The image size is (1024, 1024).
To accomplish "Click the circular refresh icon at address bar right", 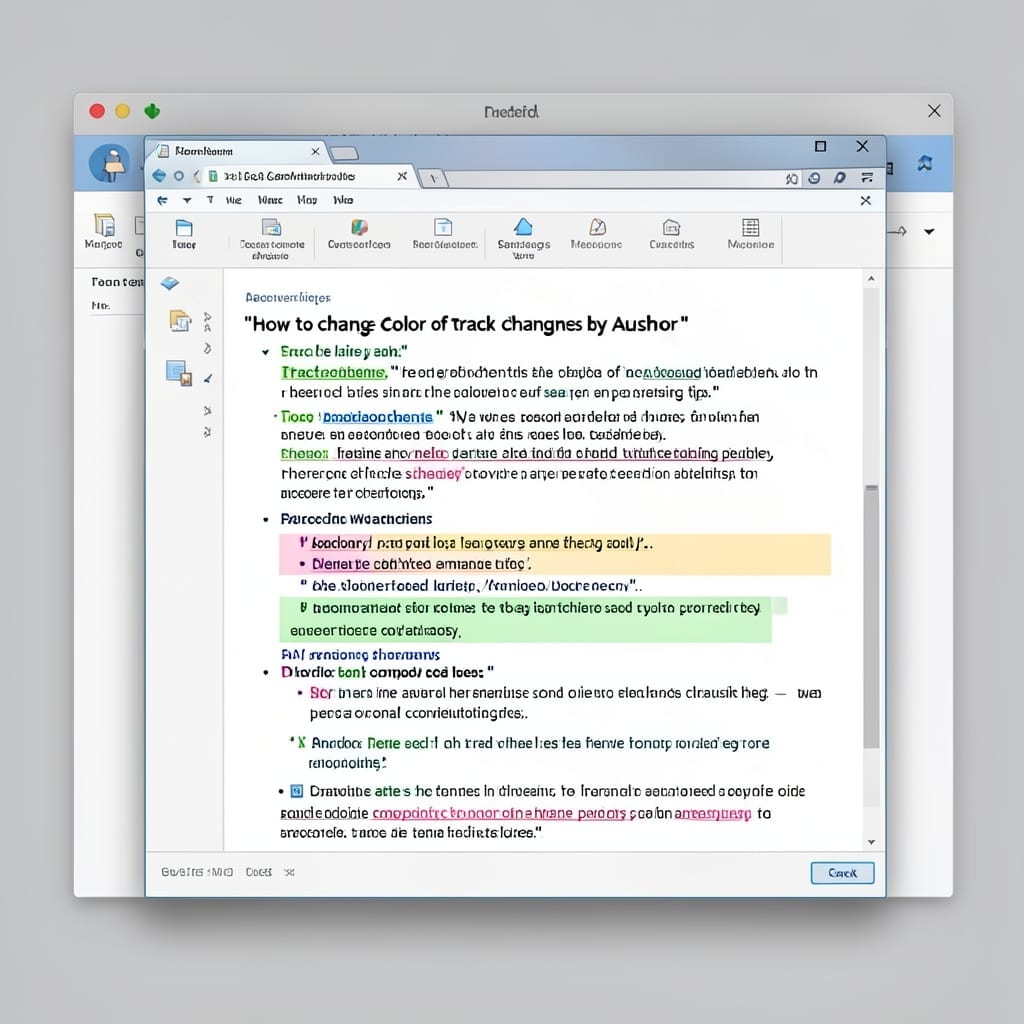I will (x=814, y=178).
